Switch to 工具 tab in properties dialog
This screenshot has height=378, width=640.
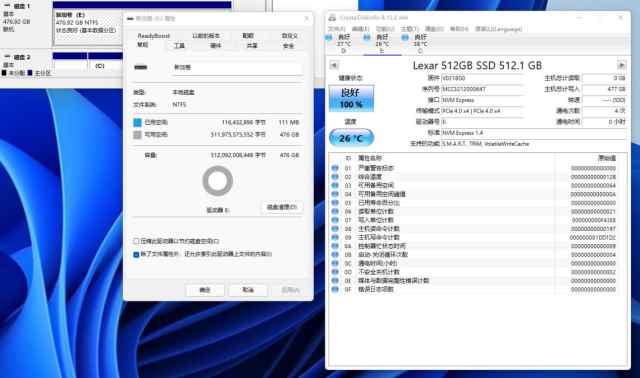pyautogui.click(x=179, y=46)
